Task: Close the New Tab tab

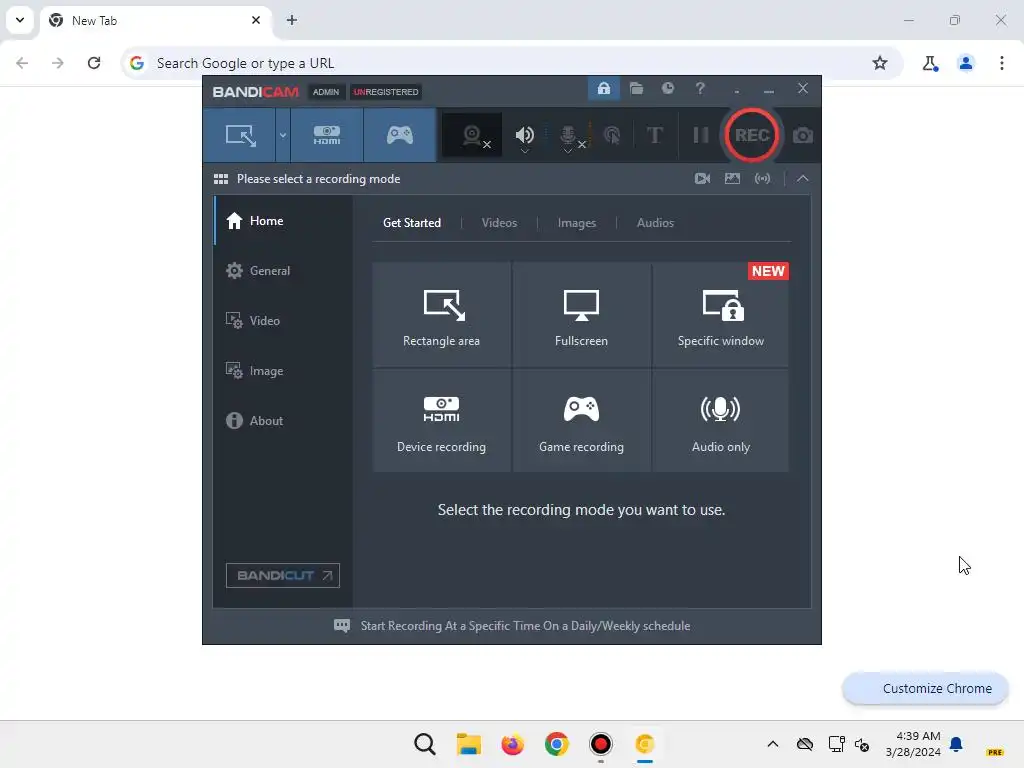Action: tap(256, 20)
